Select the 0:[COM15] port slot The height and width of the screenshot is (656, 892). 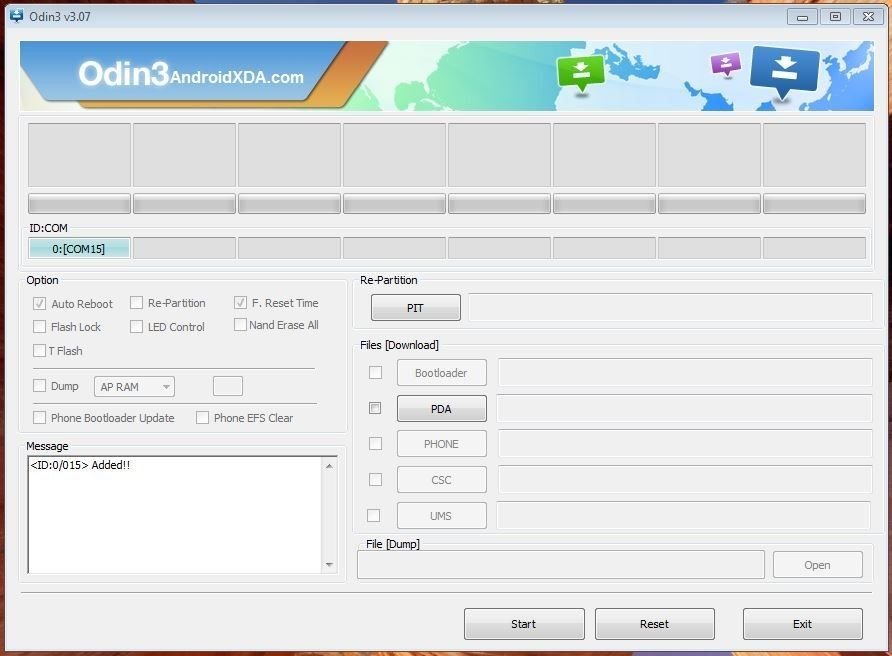(x=79, y=249)
